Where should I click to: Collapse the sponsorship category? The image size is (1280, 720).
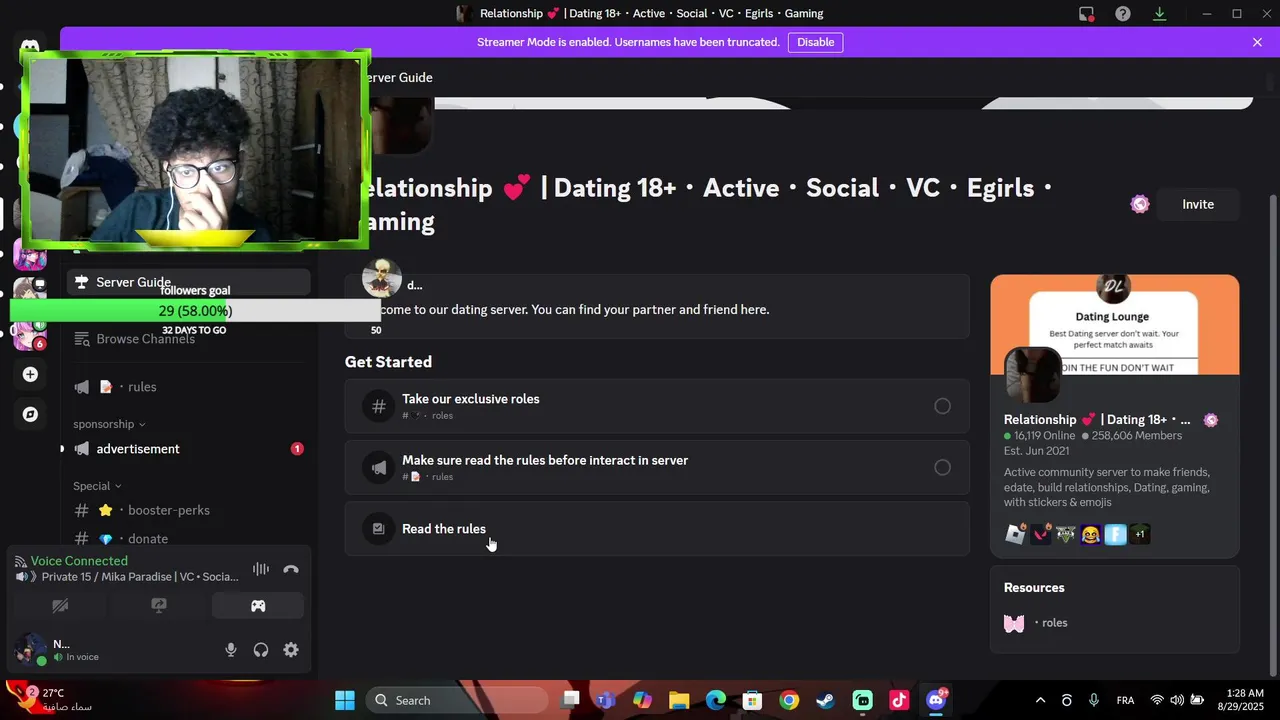point(109,424)
